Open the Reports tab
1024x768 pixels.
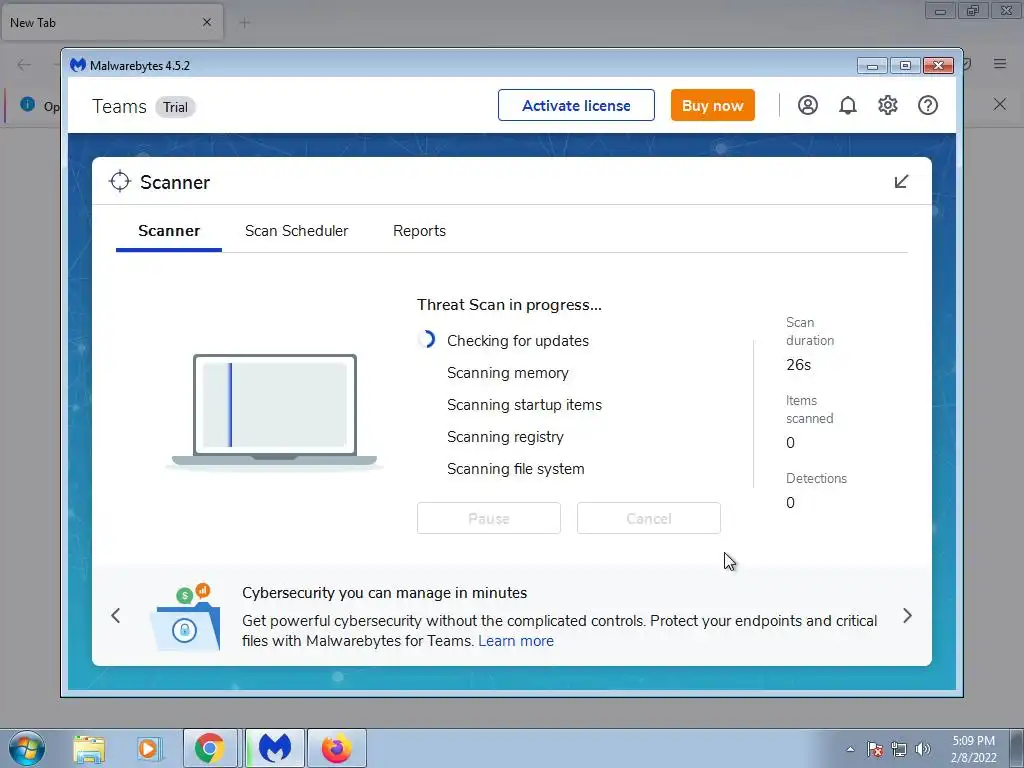point(419,231)
